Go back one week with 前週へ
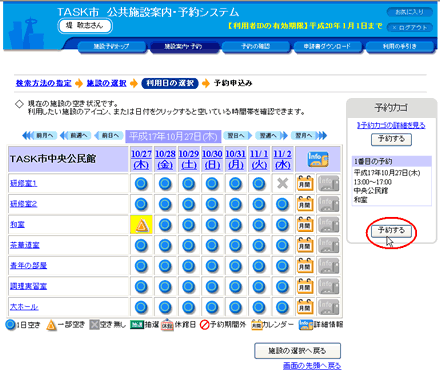This screenshot has width=440, height=378. [76, 136]
